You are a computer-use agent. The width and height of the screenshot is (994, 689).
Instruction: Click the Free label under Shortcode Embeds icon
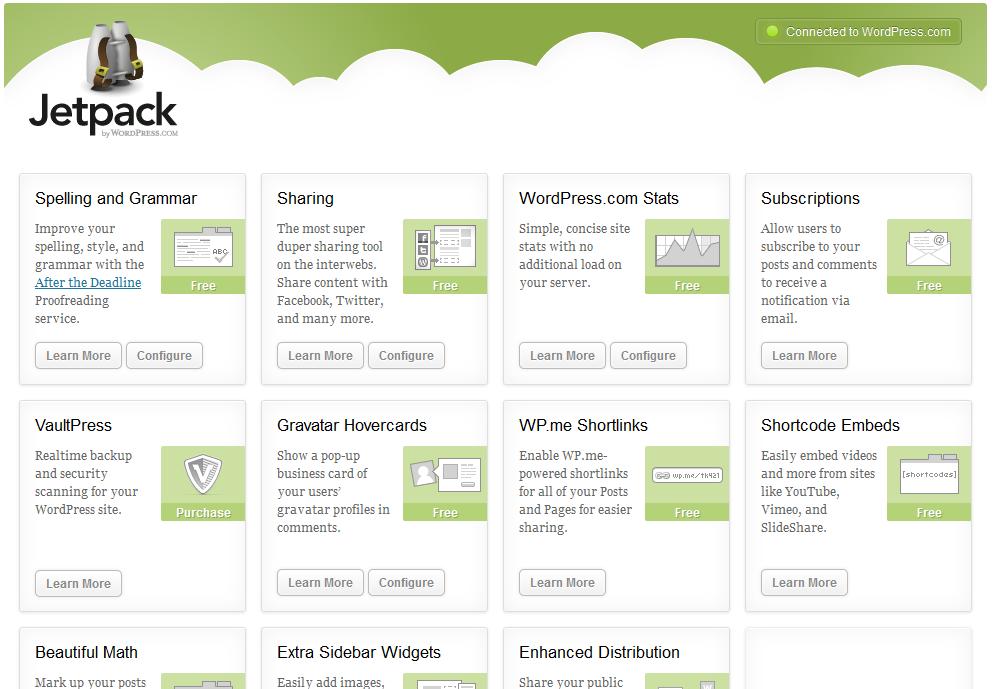click(929, 512)
